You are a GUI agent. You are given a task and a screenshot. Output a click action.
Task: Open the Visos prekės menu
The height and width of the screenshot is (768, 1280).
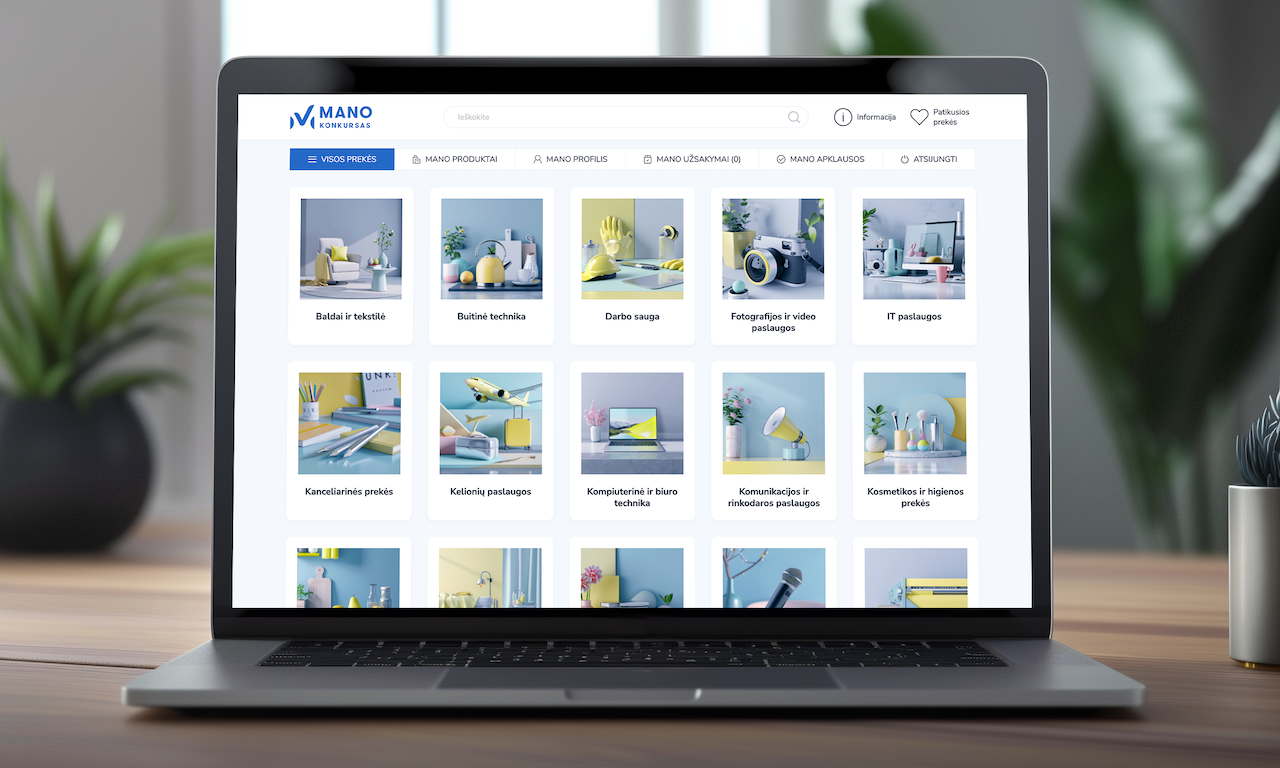click(x=342, y=159)
